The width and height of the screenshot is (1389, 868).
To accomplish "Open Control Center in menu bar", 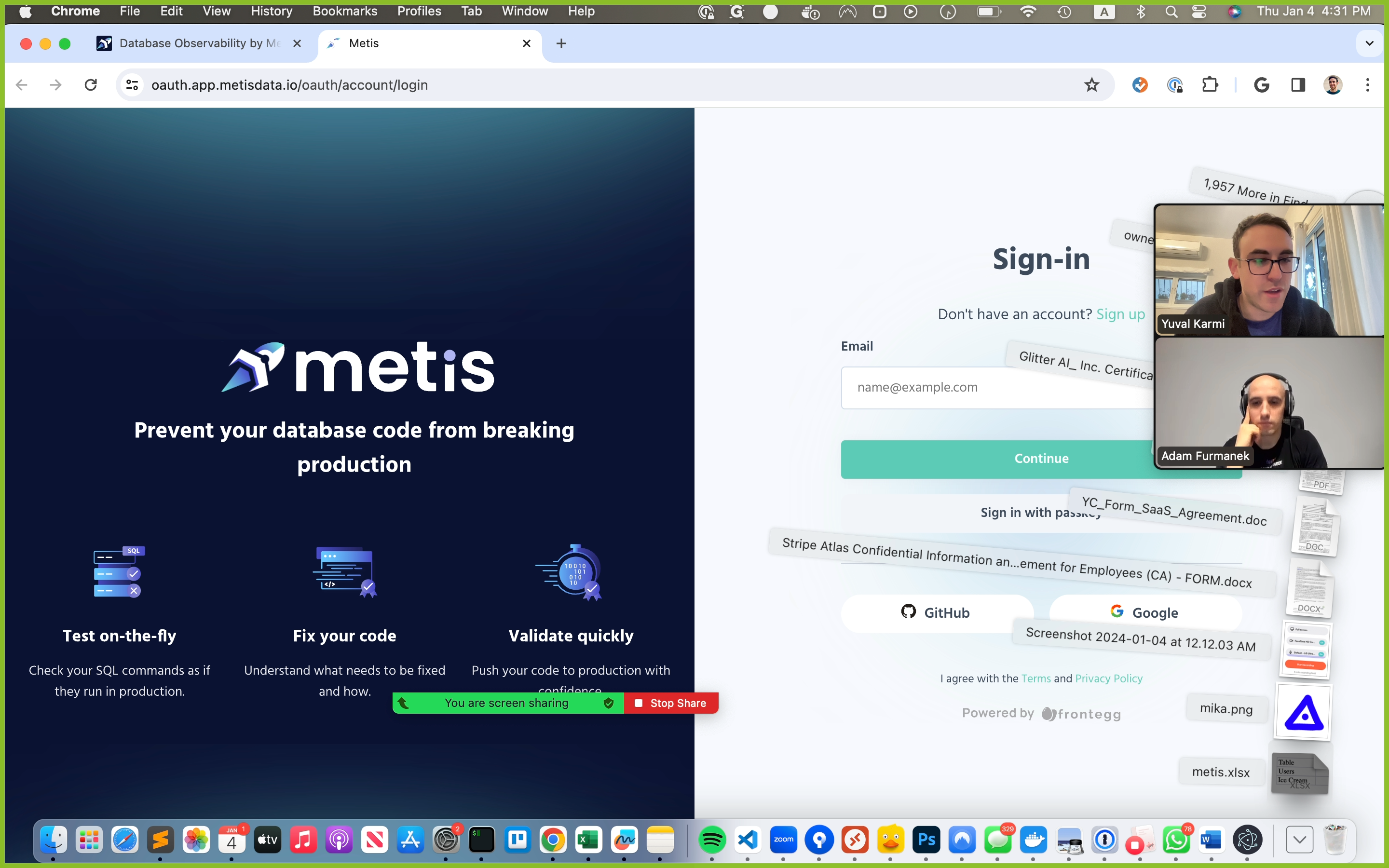I will tap(1199, 12).
